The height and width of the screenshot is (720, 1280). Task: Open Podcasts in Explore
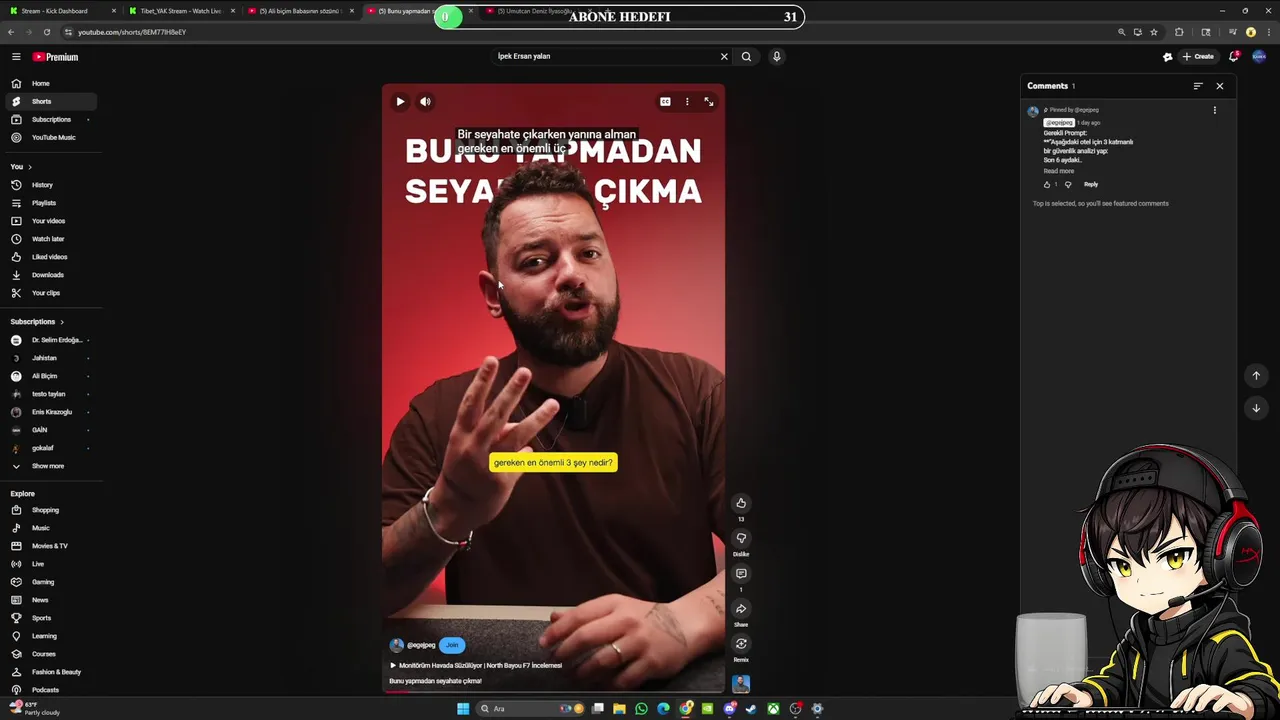[x=50, y=690]
